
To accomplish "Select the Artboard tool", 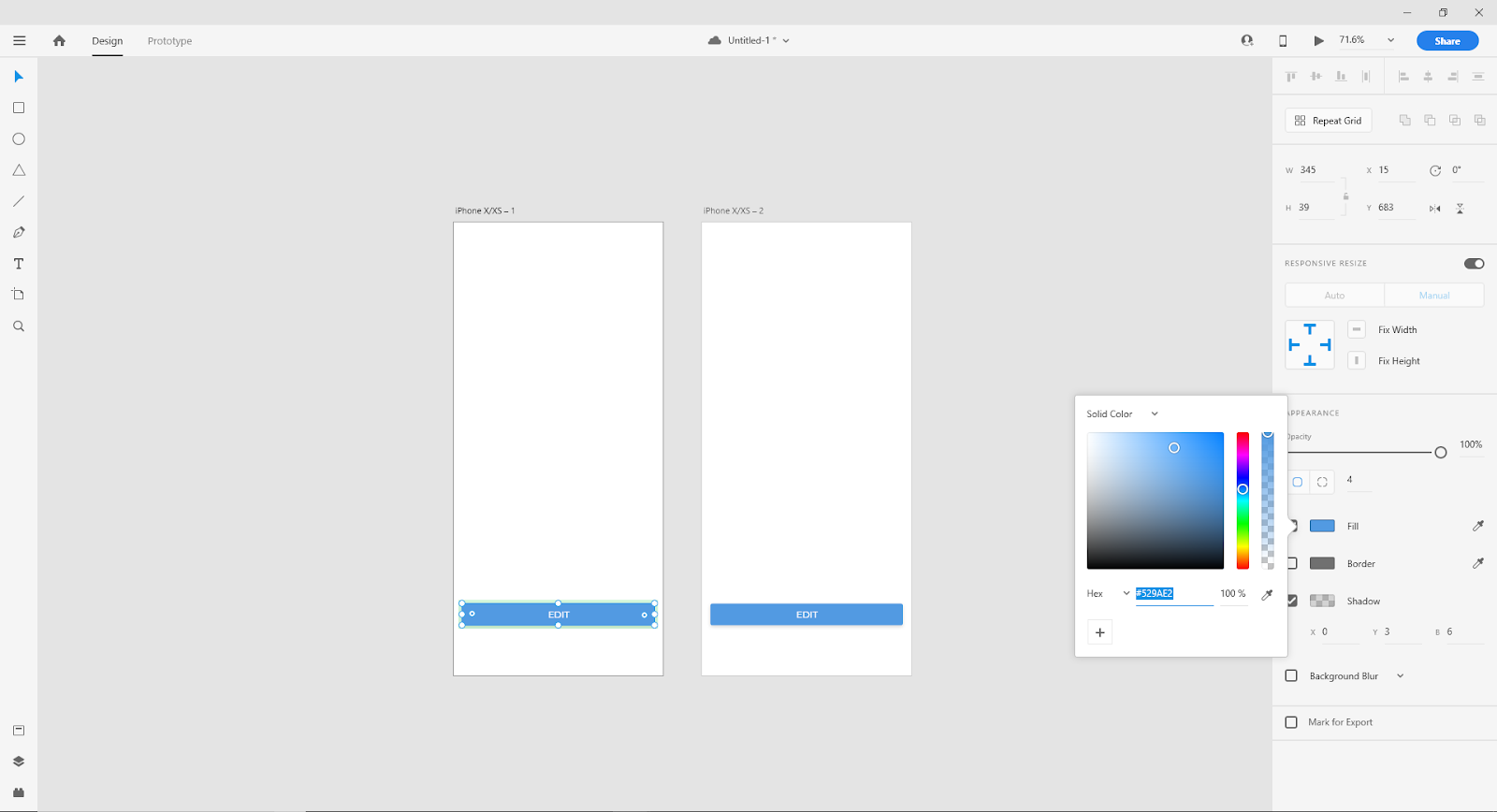I will [19, 295].
